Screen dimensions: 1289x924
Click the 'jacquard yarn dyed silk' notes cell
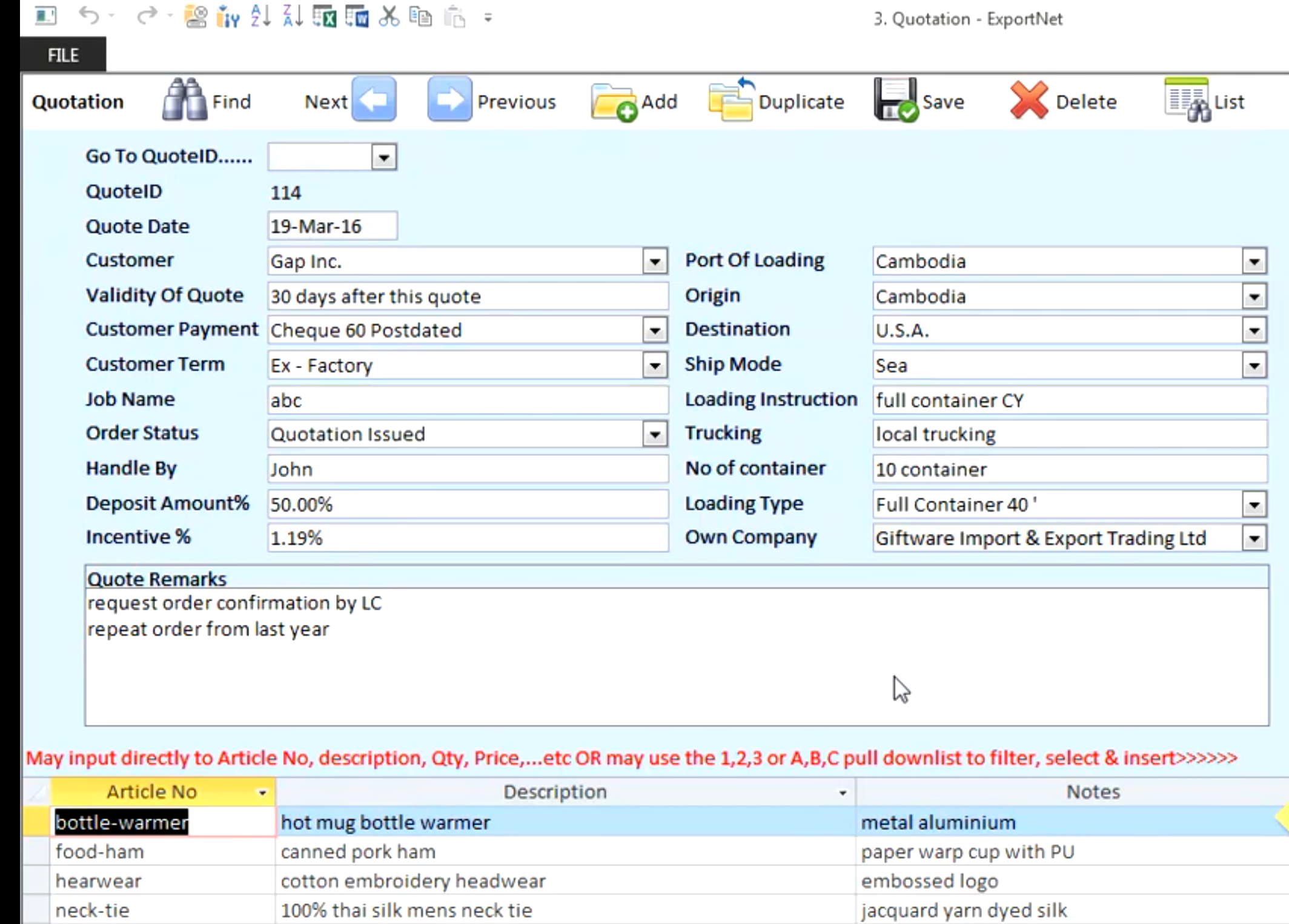click(1072, 910)
